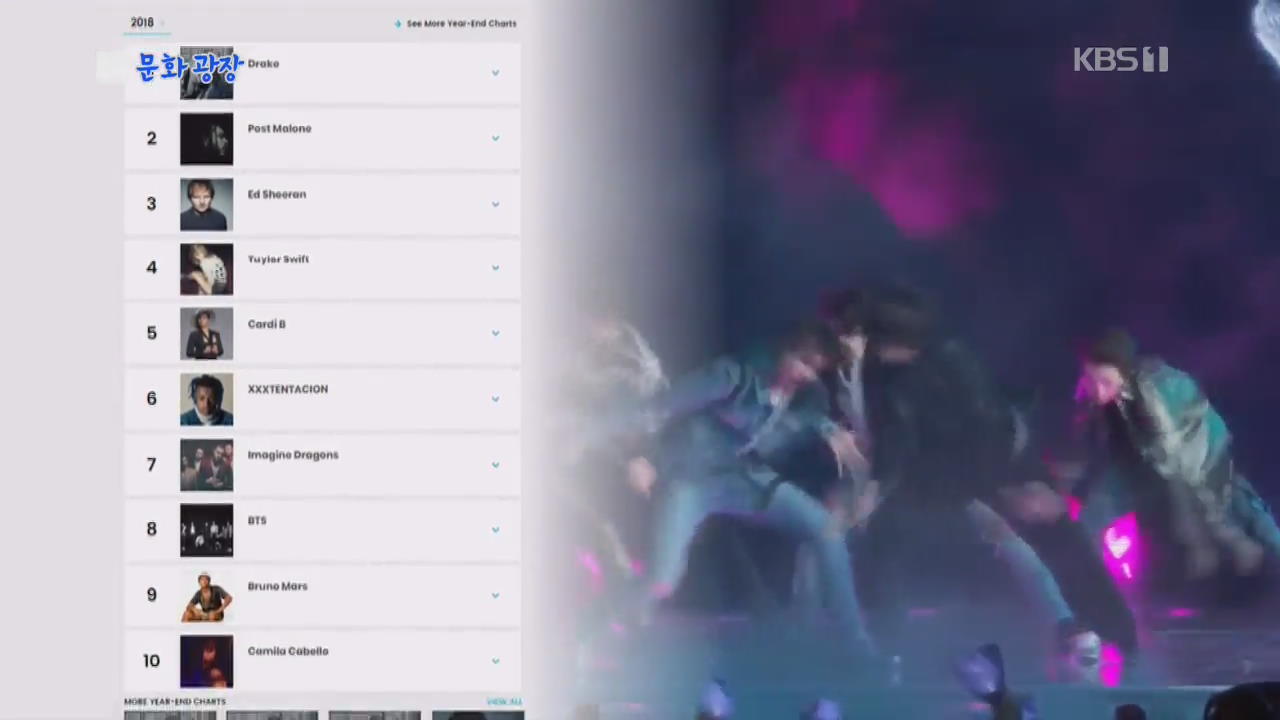Expand the XXXTENTACION row chevron
Image resolution: width=1280 pixels, height=720 pixels.
(x=495, y=399)
